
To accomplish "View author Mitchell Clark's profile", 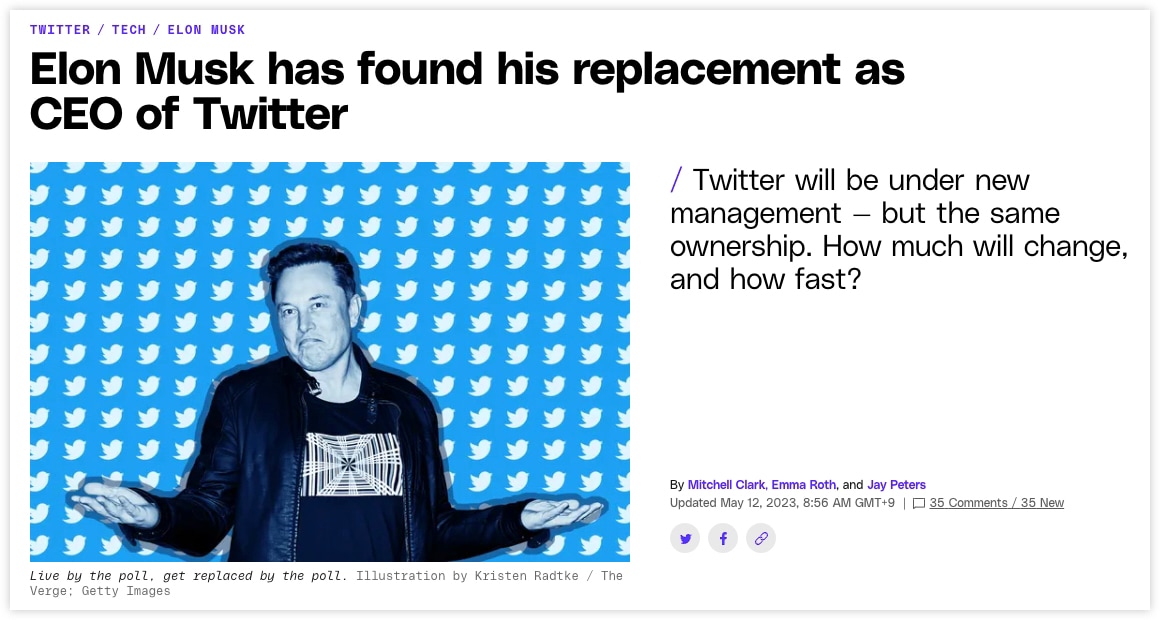I will (726, 485).
